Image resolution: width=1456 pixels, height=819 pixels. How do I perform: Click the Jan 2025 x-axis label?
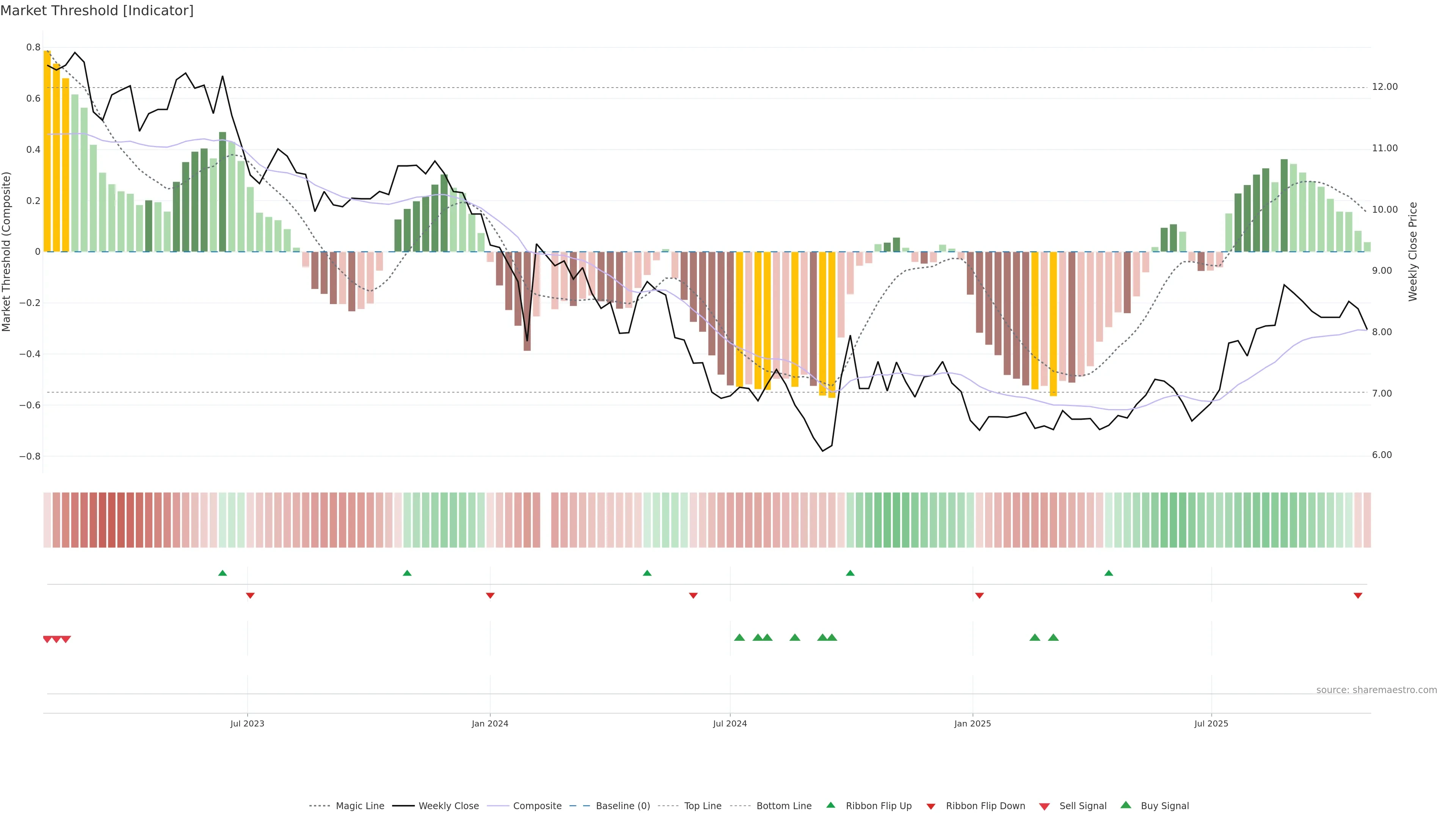pyautogui.click(x=972, y=723)
